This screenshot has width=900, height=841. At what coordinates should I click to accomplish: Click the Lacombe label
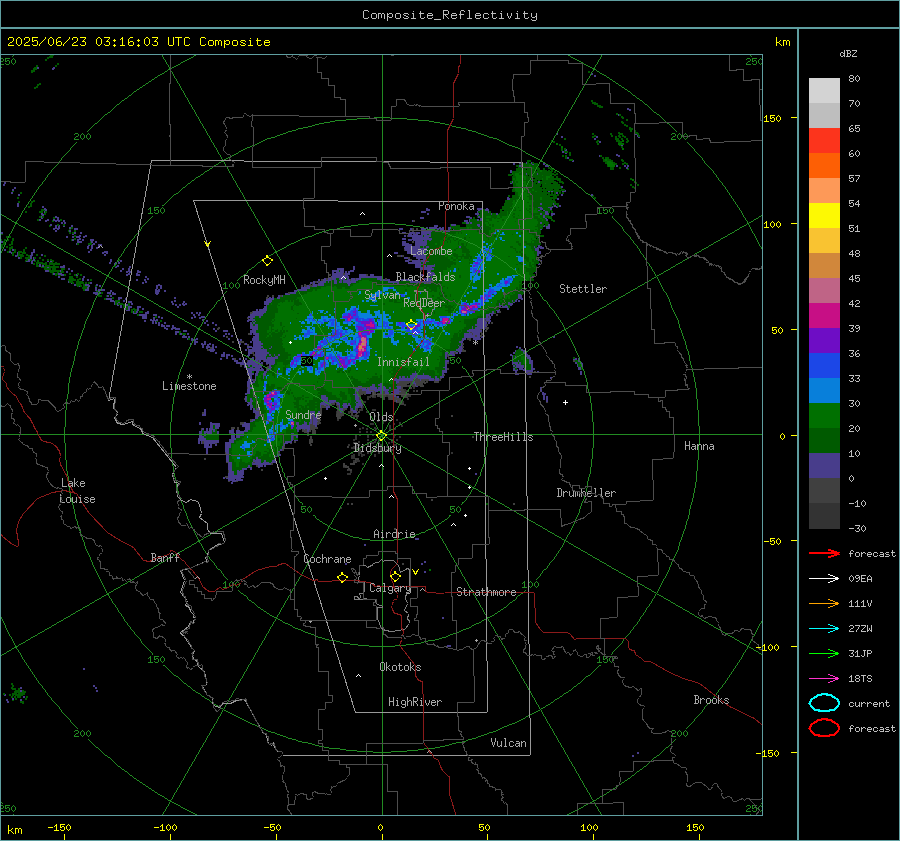pos(431,251)
